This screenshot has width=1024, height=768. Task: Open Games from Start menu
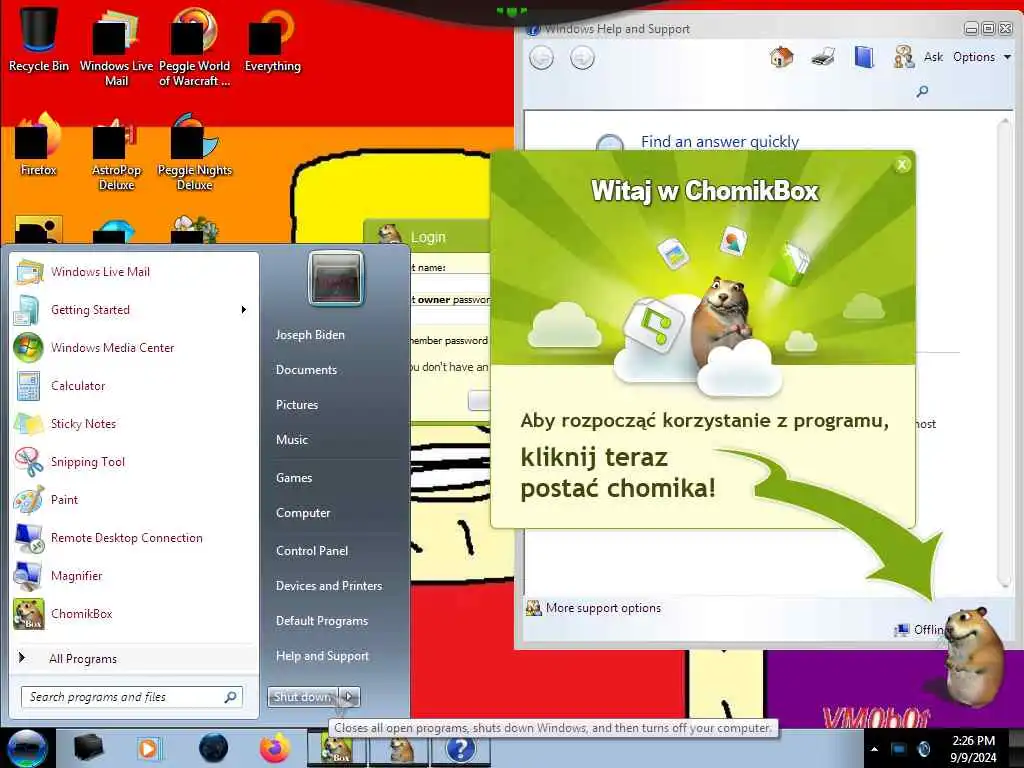(294, 477)
